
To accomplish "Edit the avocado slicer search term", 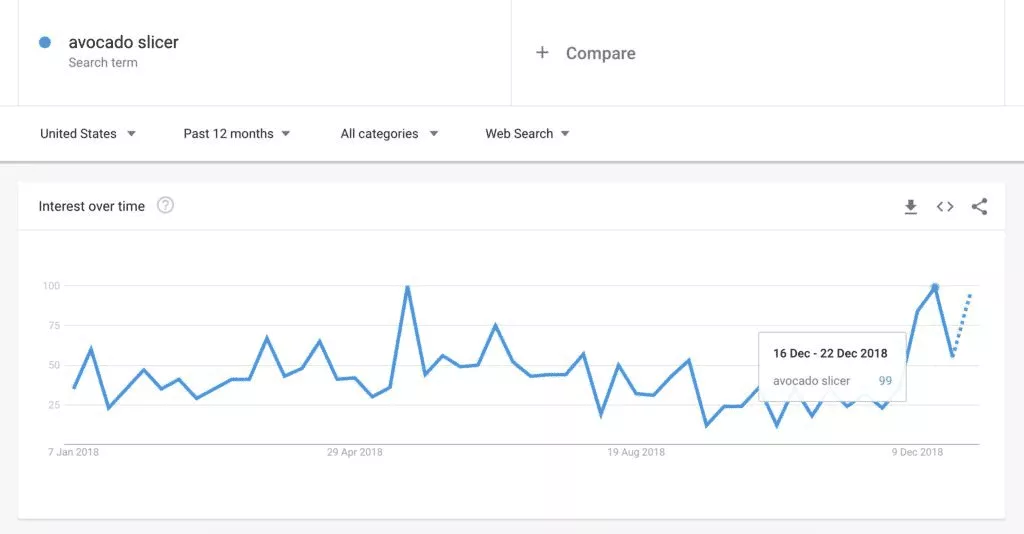I will (124, 42).
